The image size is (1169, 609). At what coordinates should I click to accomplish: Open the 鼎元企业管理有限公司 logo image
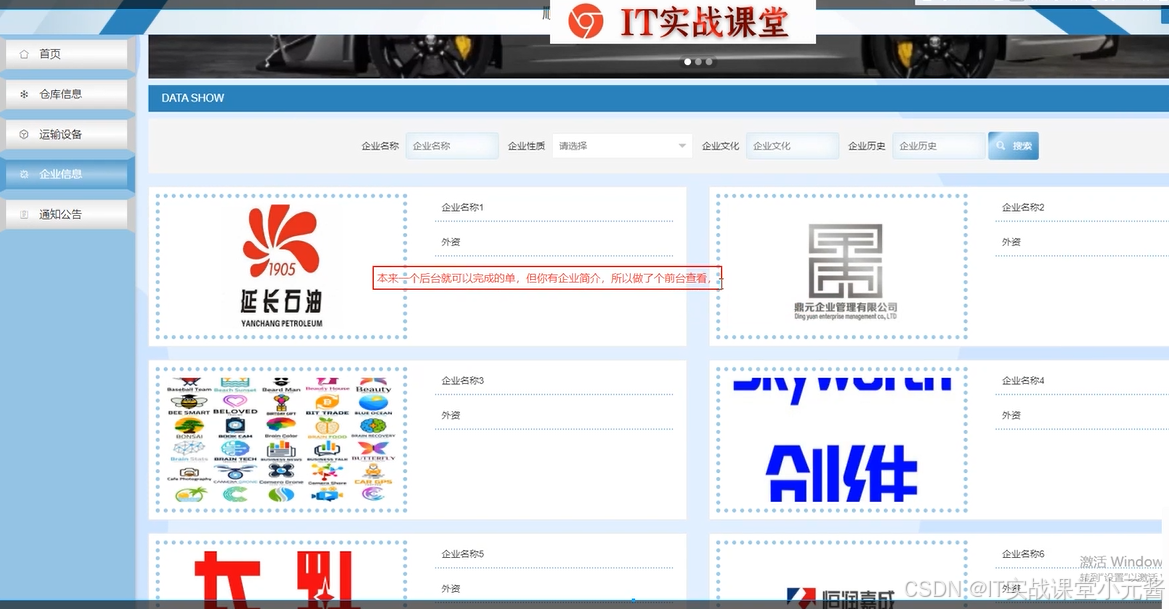(x=842, y=267)
